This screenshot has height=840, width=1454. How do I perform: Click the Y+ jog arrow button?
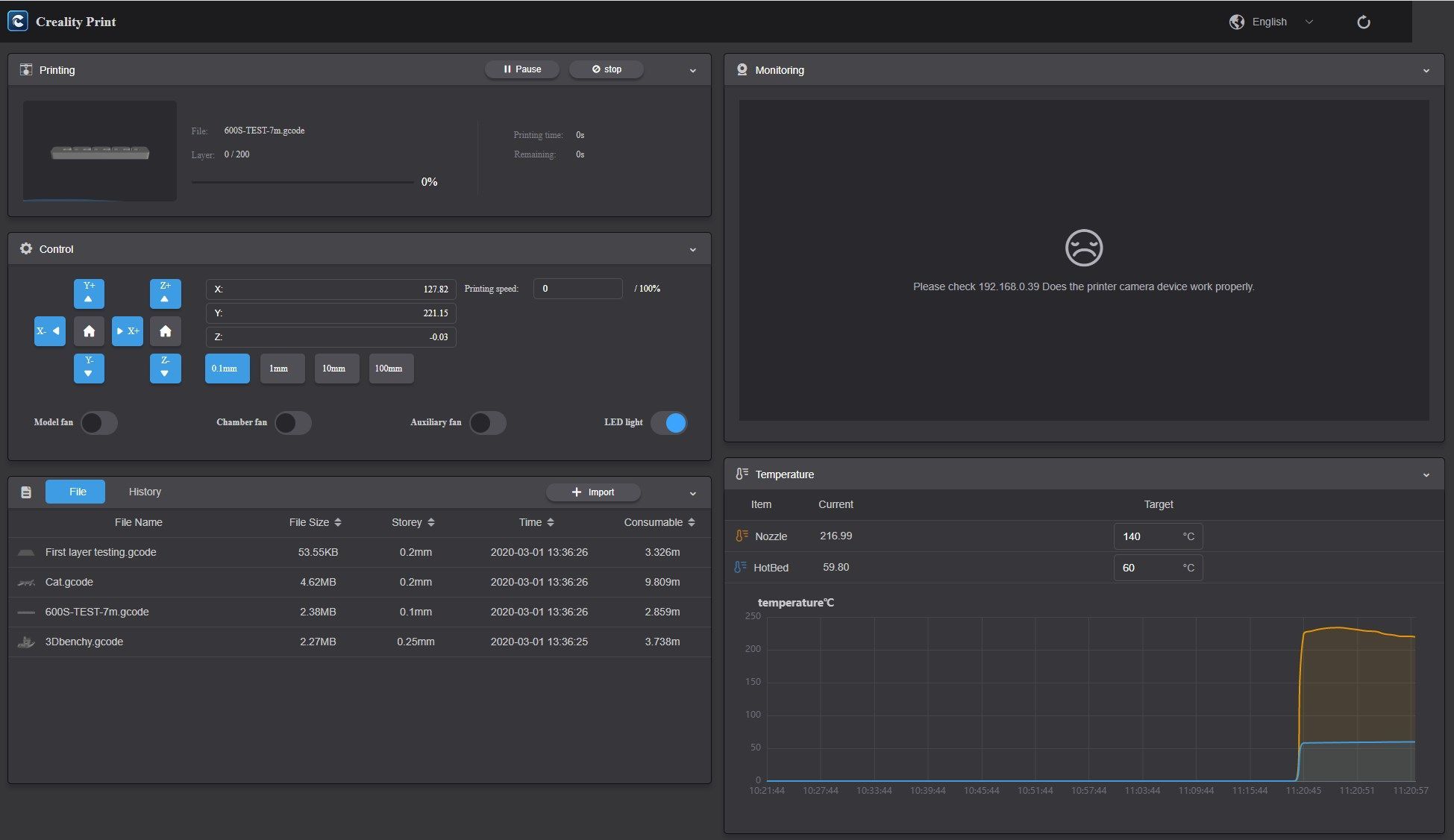[x=89, y=293]
